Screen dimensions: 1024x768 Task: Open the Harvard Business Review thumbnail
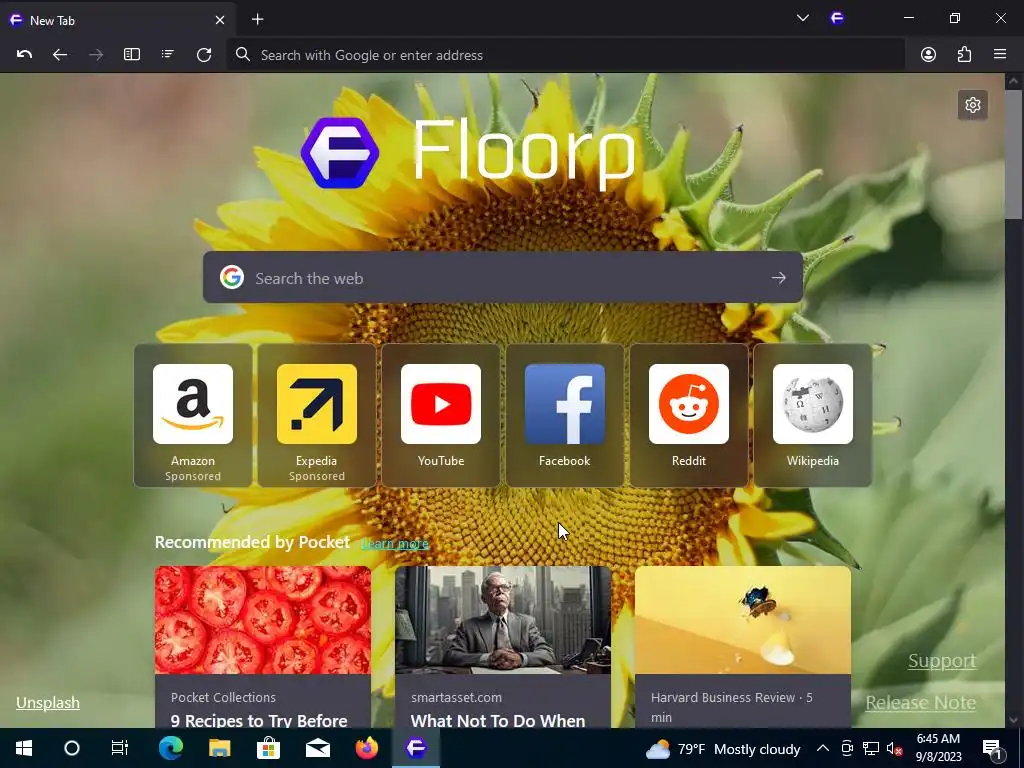[x=743, y=620]
